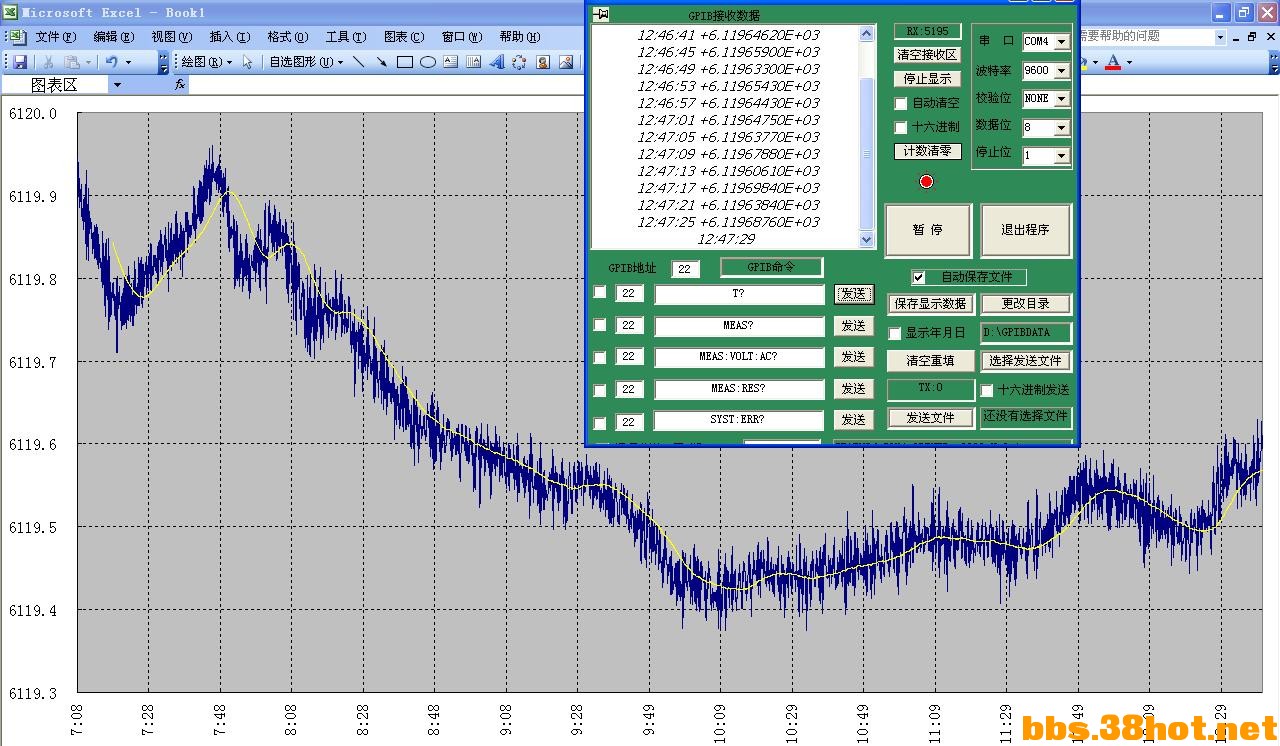The image size is (1280, 746).
Task: Insert diagram or organization chart icon
Action: click(x=519, y=62)
